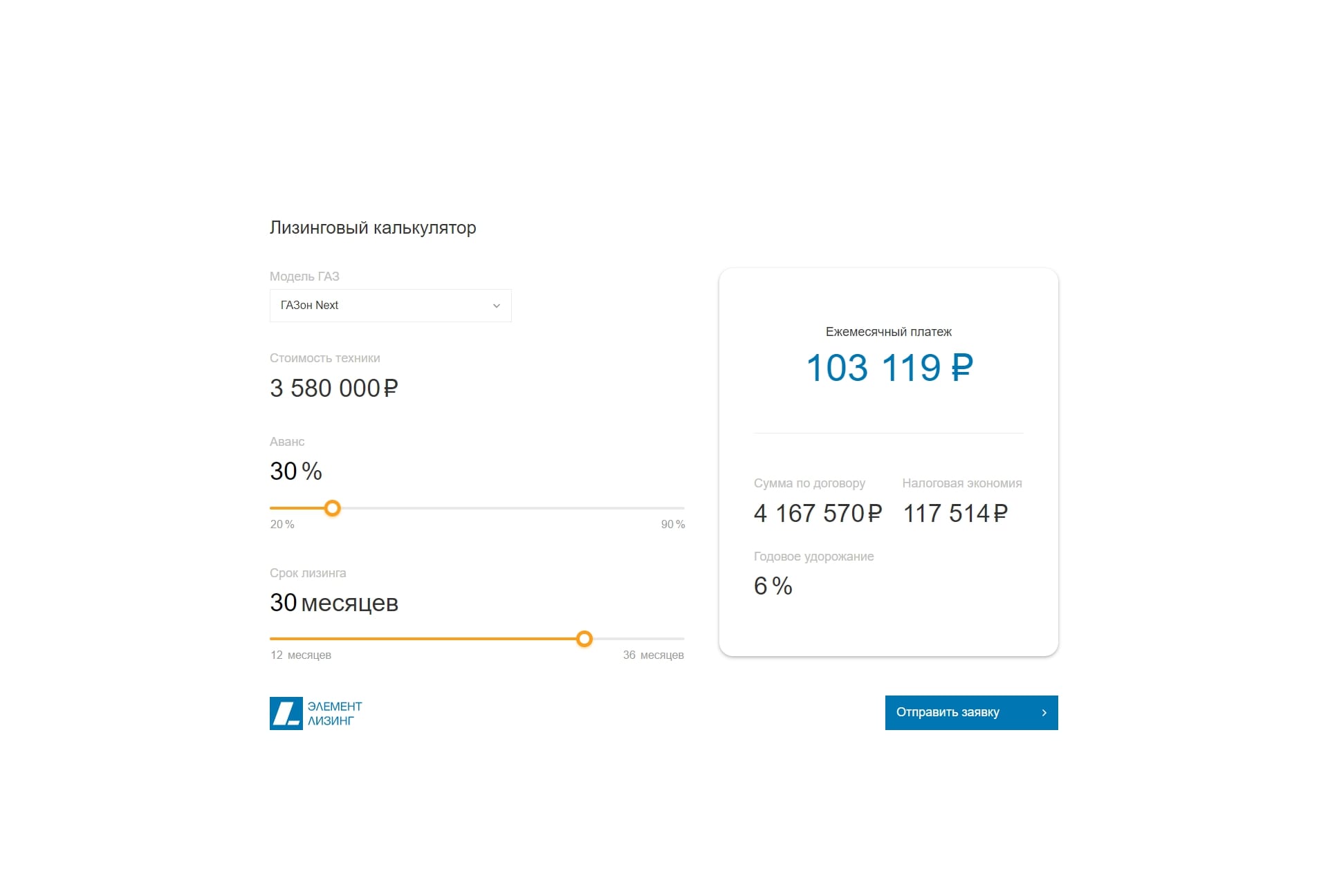Click the chevron in the Модель ГАЗ field

click(496, 306)
